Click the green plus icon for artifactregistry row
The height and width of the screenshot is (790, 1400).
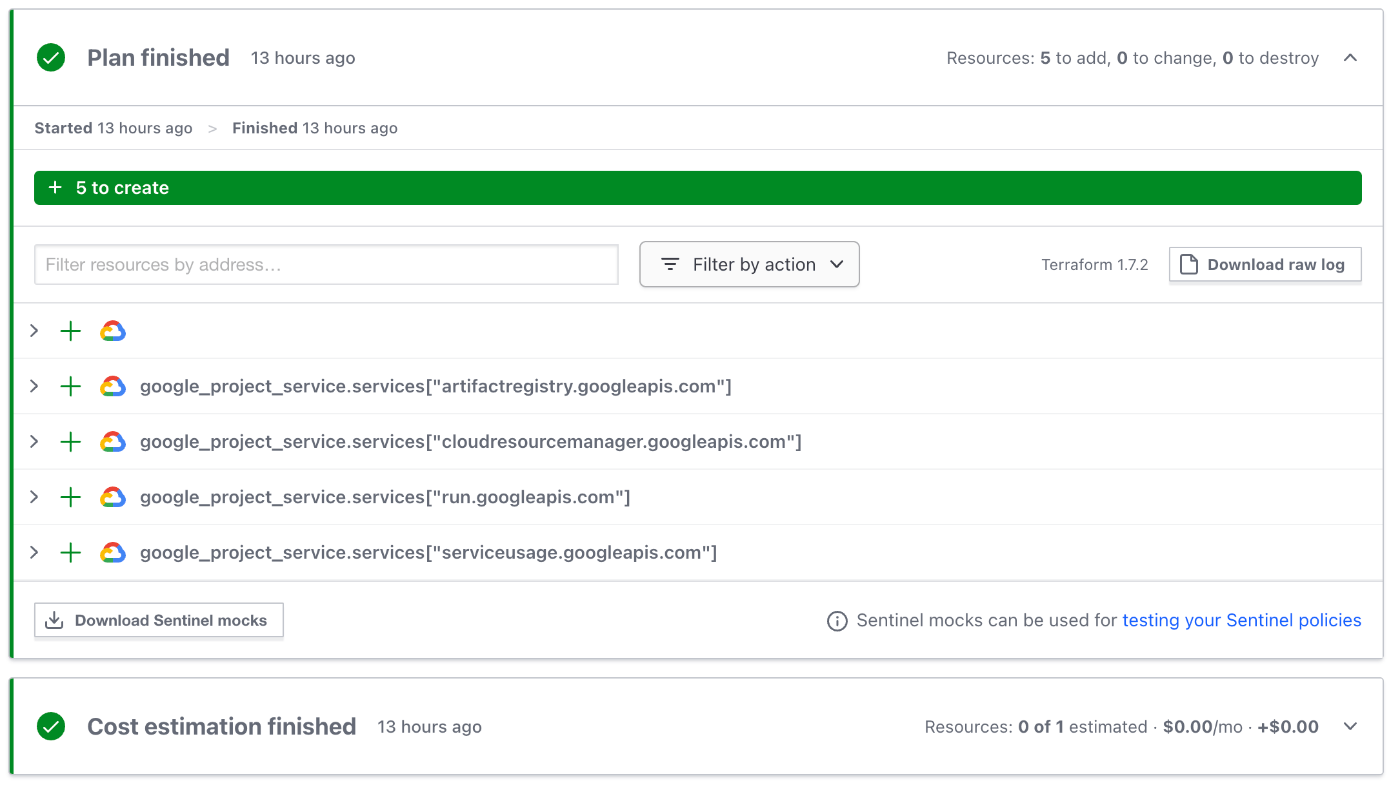click(x=70, y=386)
